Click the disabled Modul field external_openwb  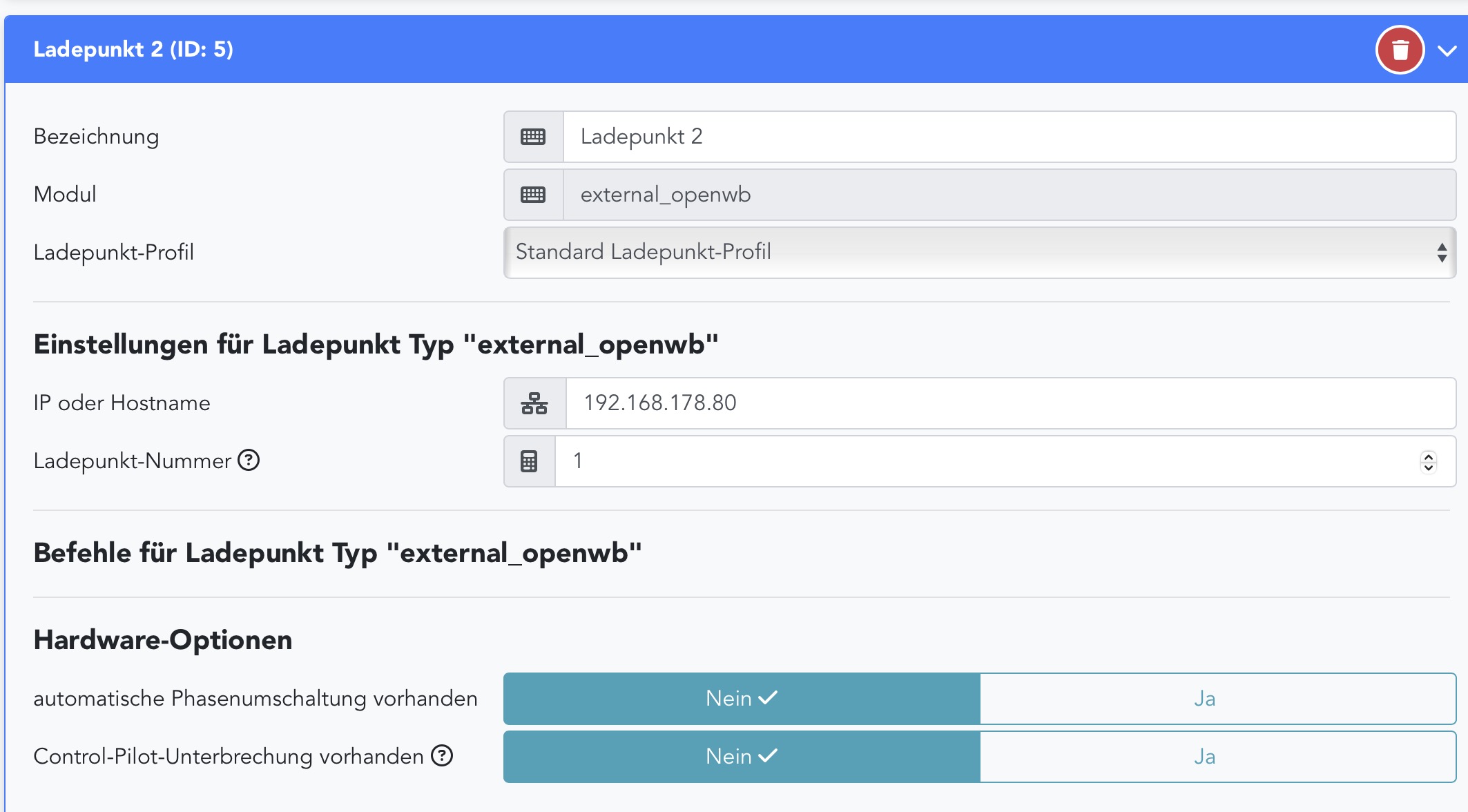[x=1008, y=195]
